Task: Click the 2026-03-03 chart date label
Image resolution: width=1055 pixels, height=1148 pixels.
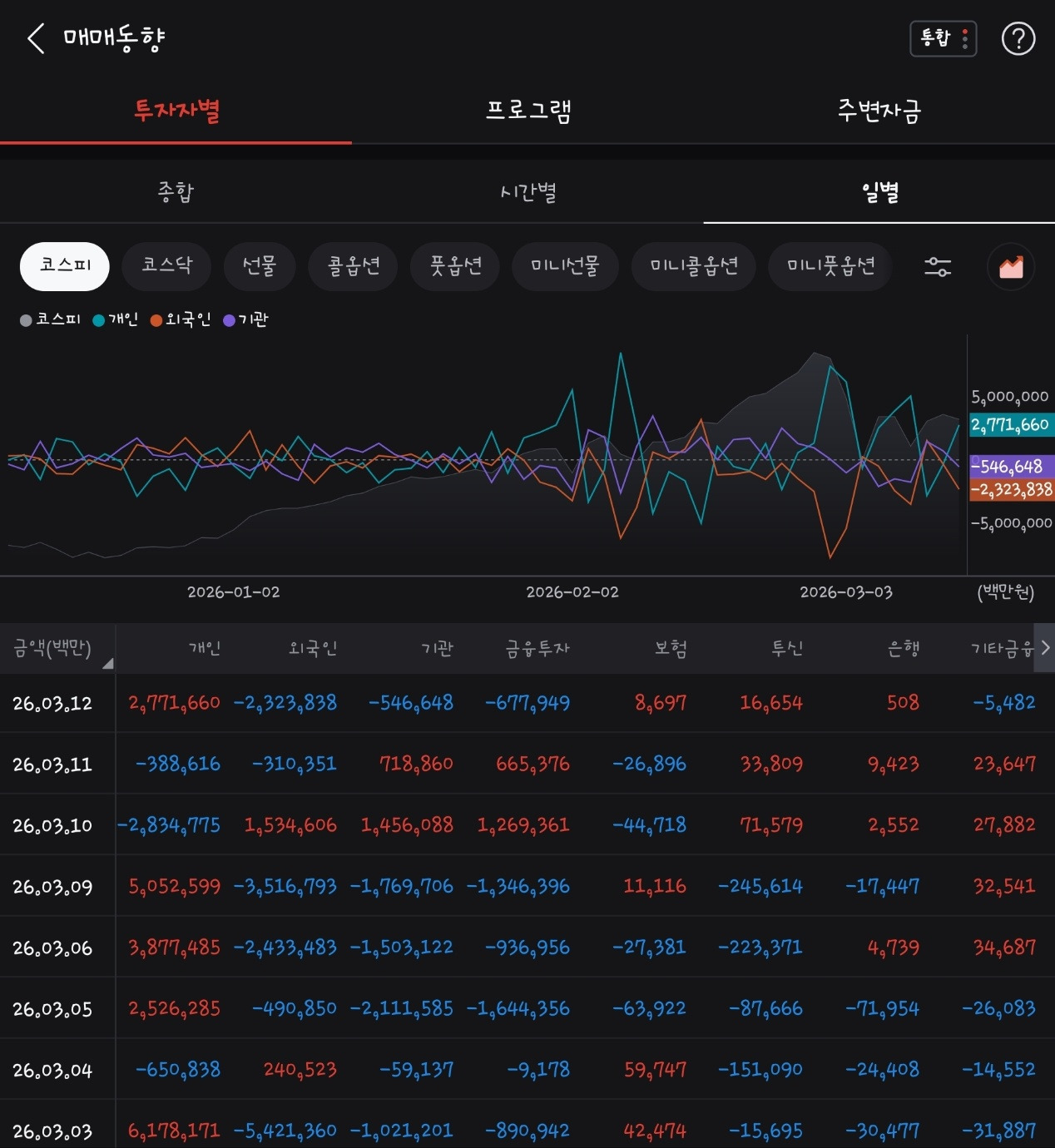Action: click(846, 592)
